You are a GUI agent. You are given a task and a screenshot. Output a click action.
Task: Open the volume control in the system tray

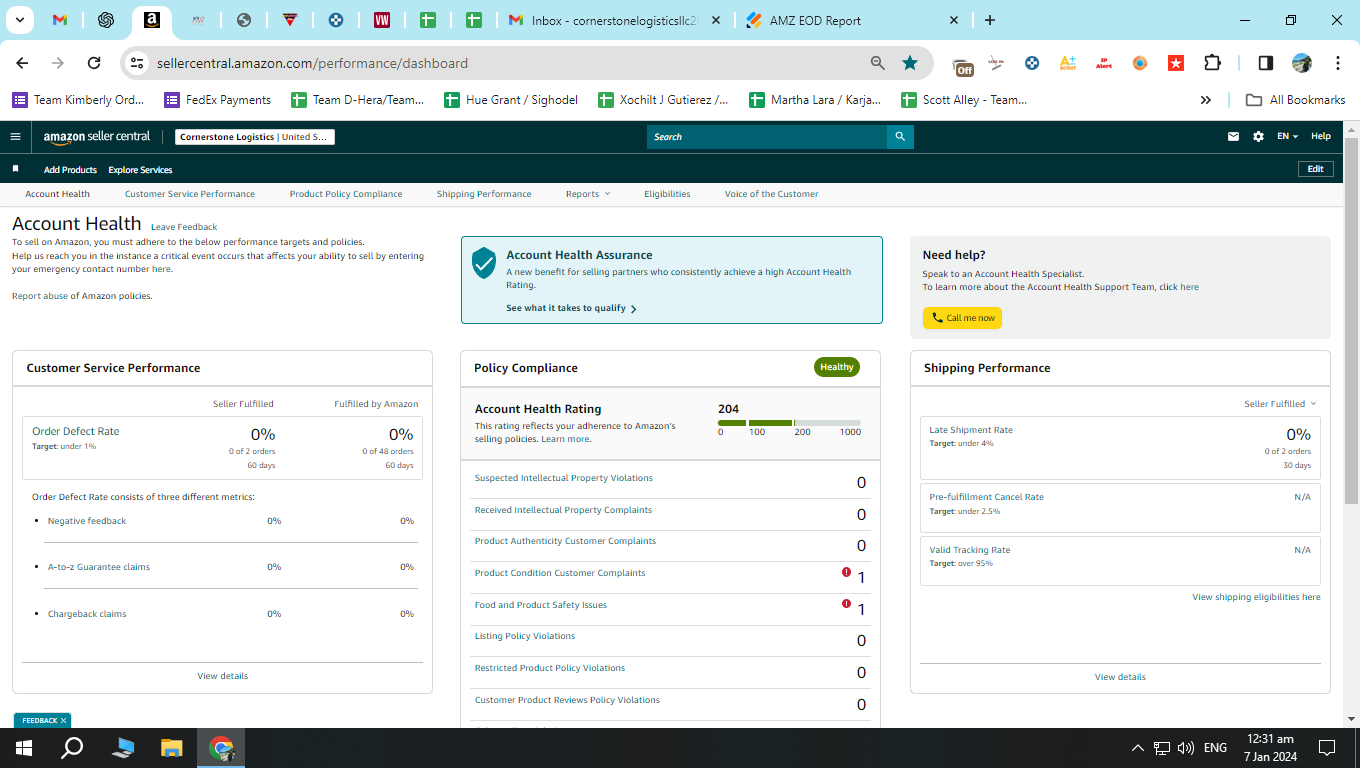(x=1186, y=748)
